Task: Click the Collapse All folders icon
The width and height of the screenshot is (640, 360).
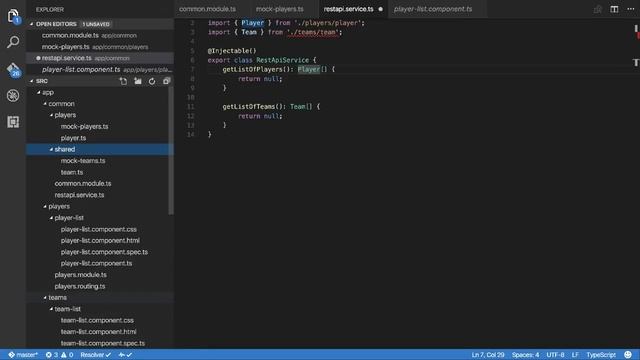Action: 166,81
